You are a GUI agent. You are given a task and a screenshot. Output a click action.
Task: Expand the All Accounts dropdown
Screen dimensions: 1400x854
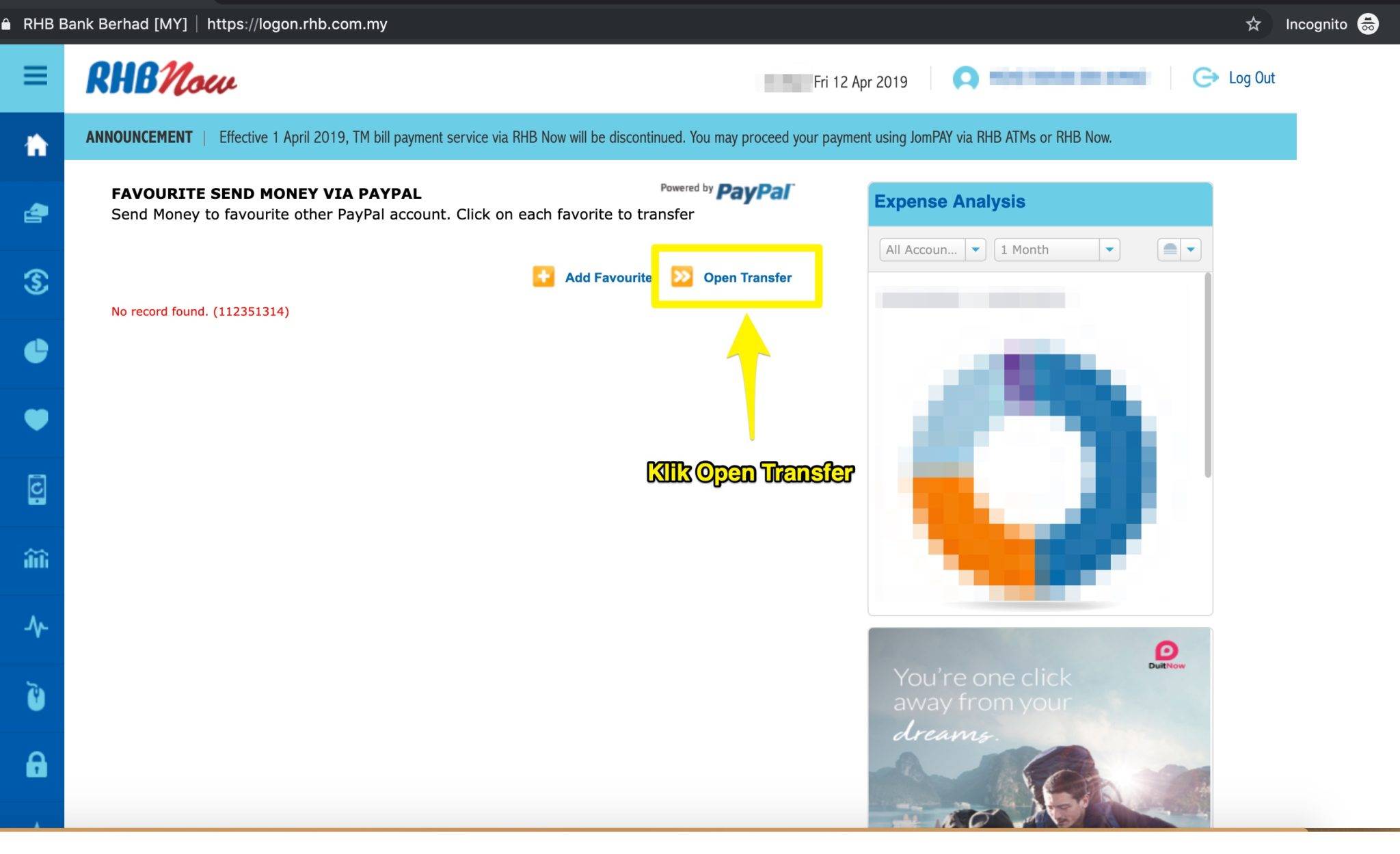(932, 250)
